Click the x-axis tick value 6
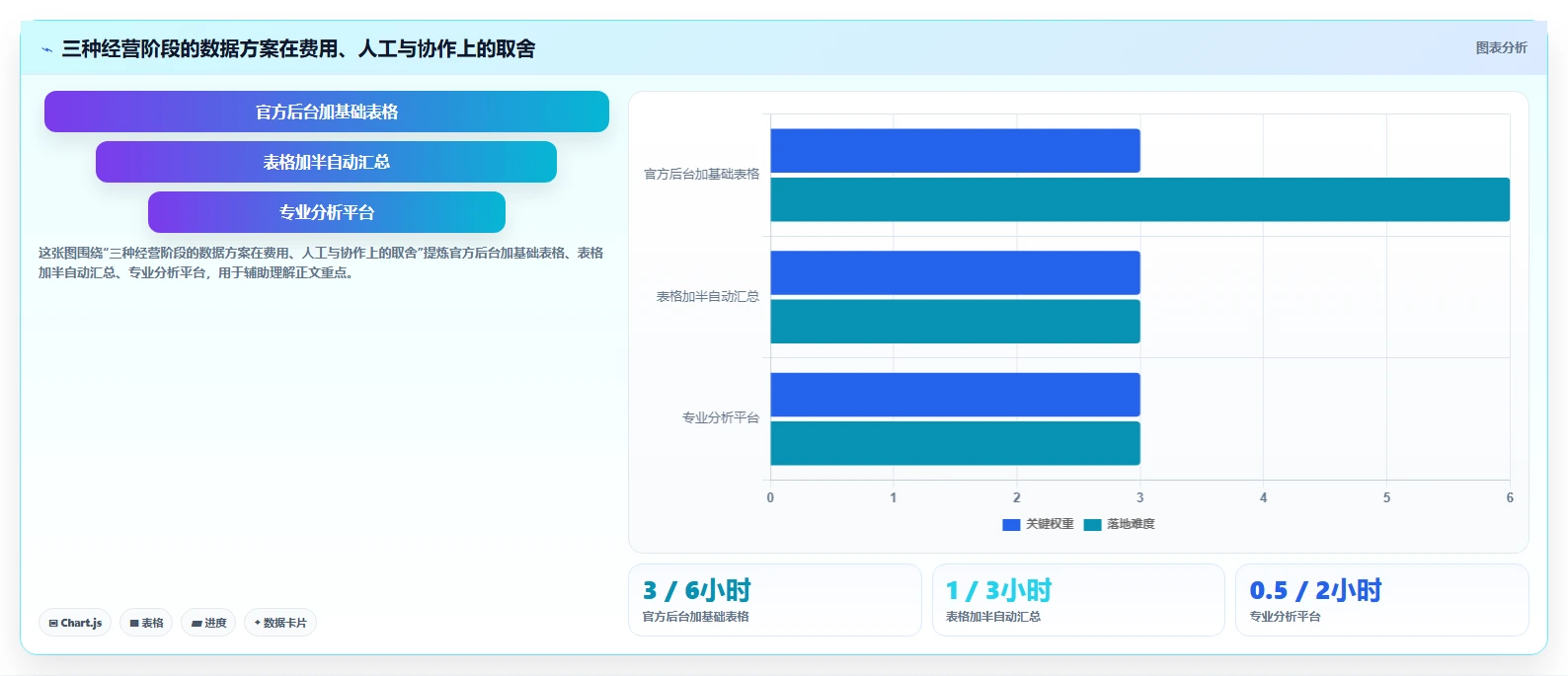The height and width of the screenshot is (676, 1568). (1510, 497)
